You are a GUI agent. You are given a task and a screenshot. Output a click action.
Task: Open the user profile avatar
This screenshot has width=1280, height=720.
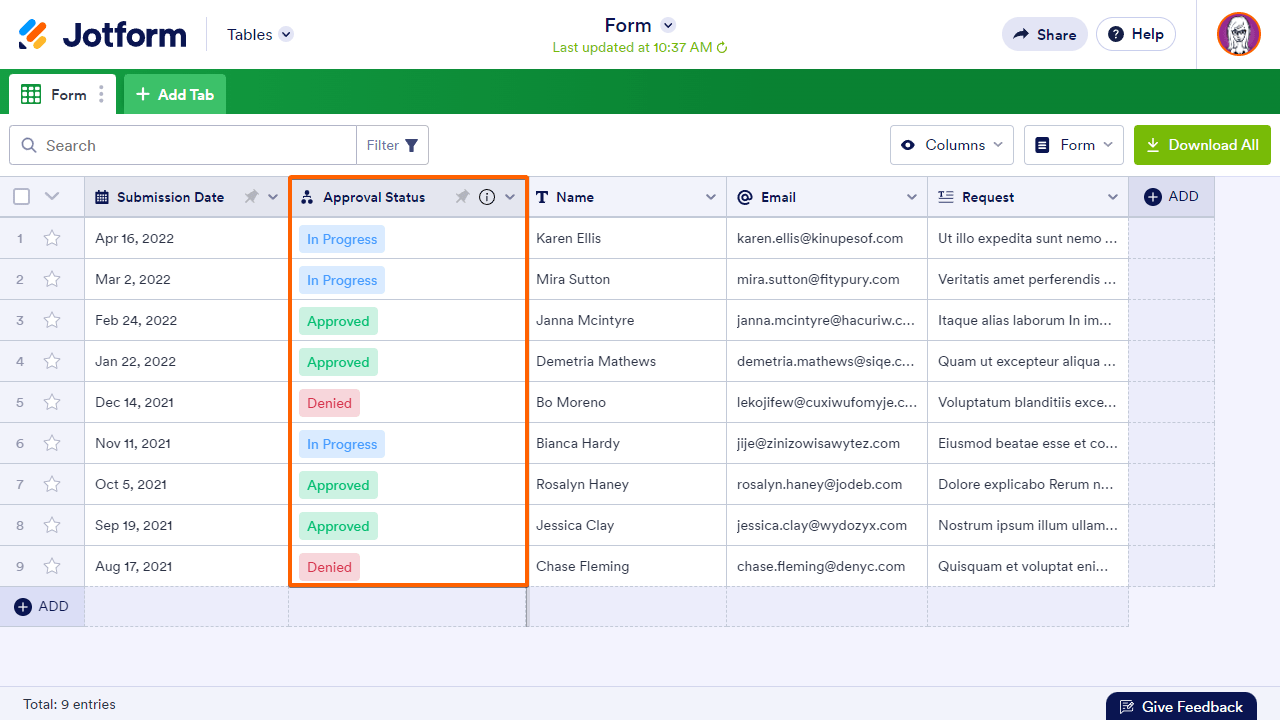[1238, 34]
